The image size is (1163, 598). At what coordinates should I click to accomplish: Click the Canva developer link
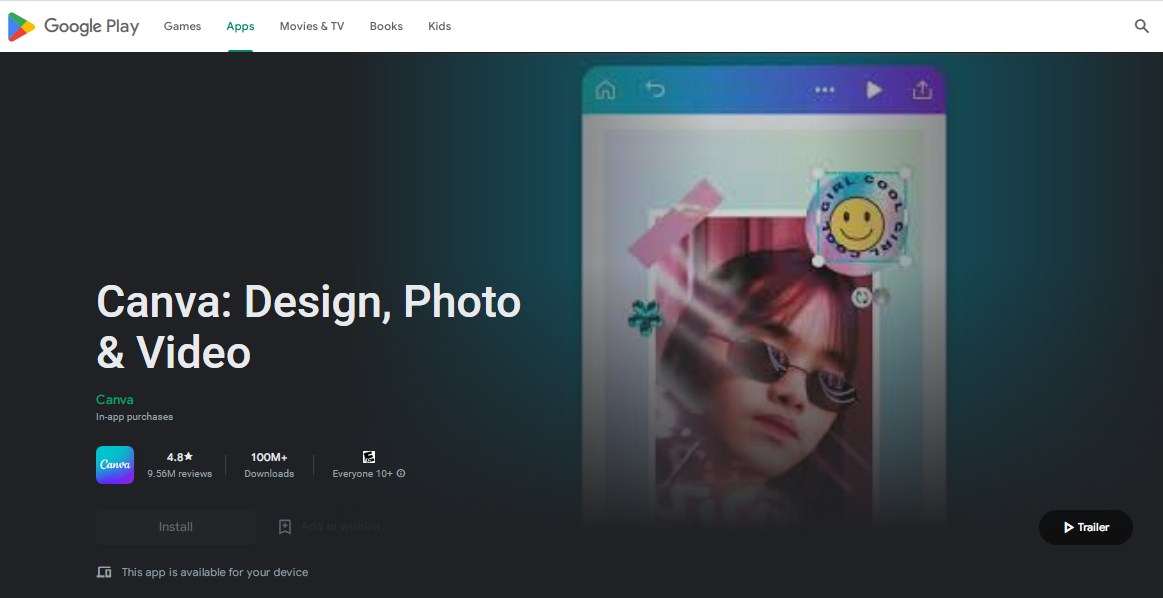tap(115, 399)
